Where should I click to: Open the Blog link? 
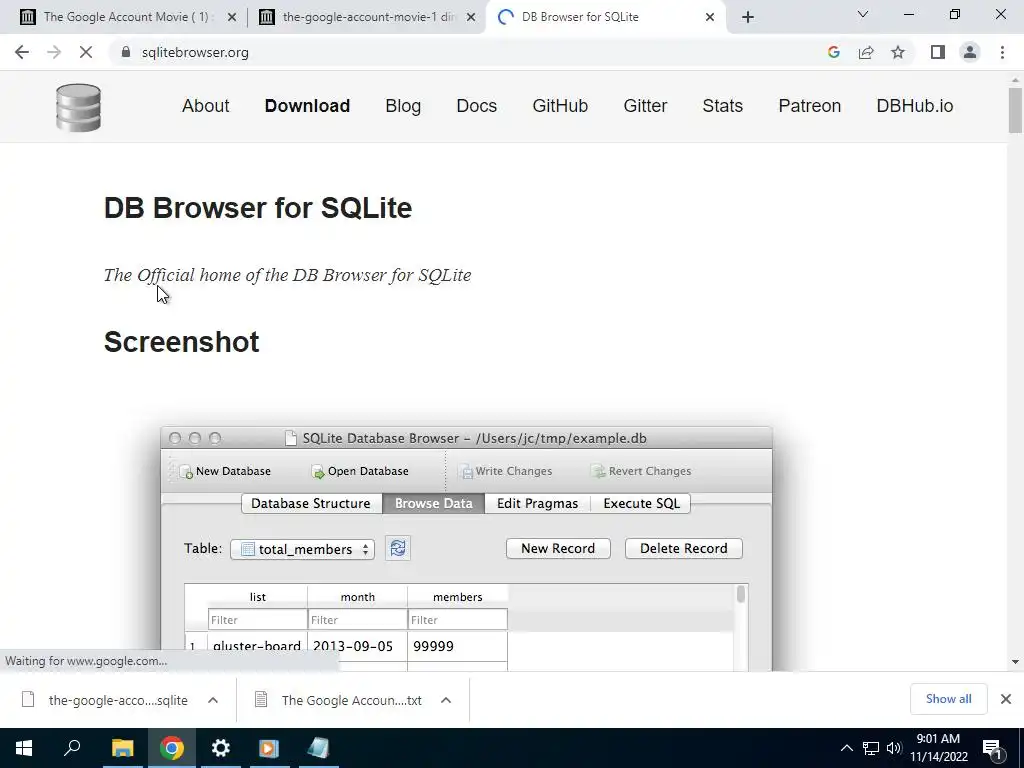click(x=403, y=106)
